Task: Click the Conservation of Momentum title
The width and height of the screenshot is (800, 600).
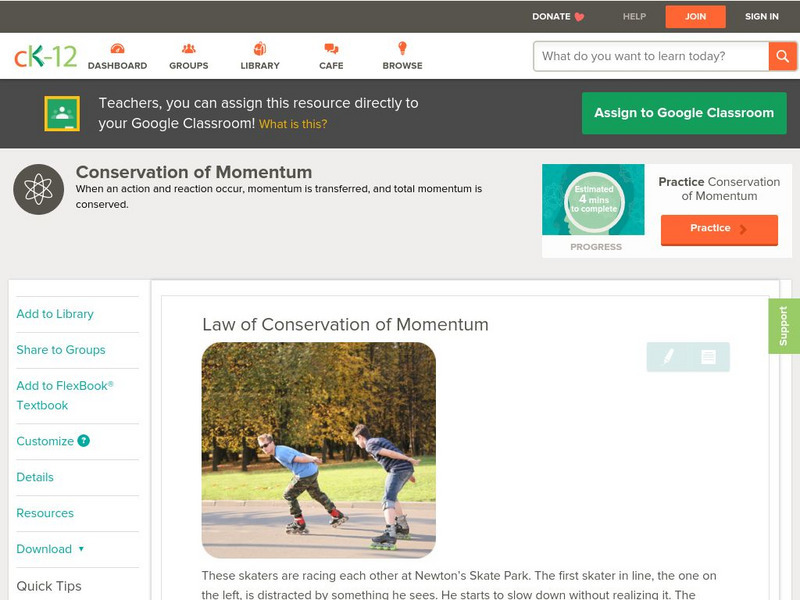Action: 194,172
